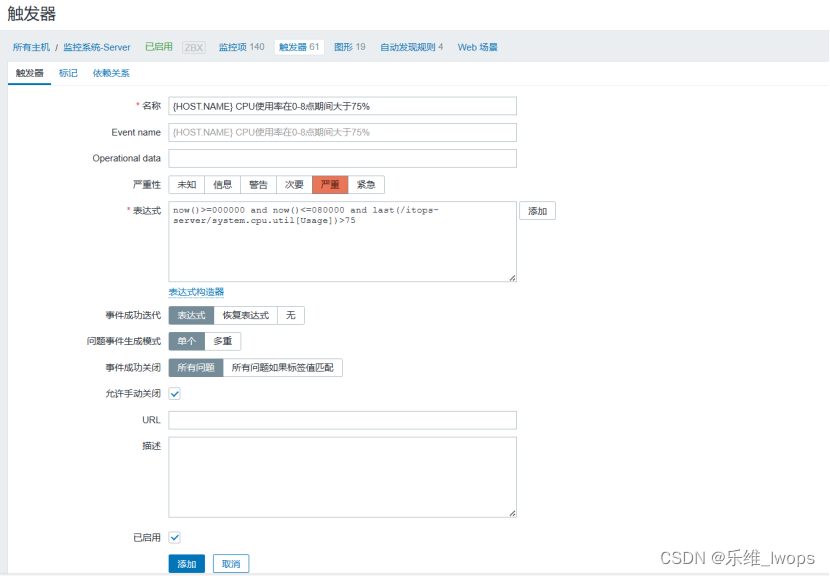Click the blue 添加 submit button
This screenshot has width=830, height=576.
click(187, 564)
